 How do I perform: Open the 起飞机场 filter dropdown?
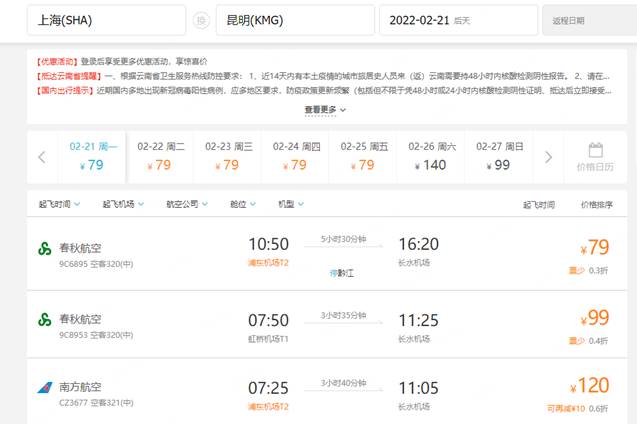[x=123, y=204]
